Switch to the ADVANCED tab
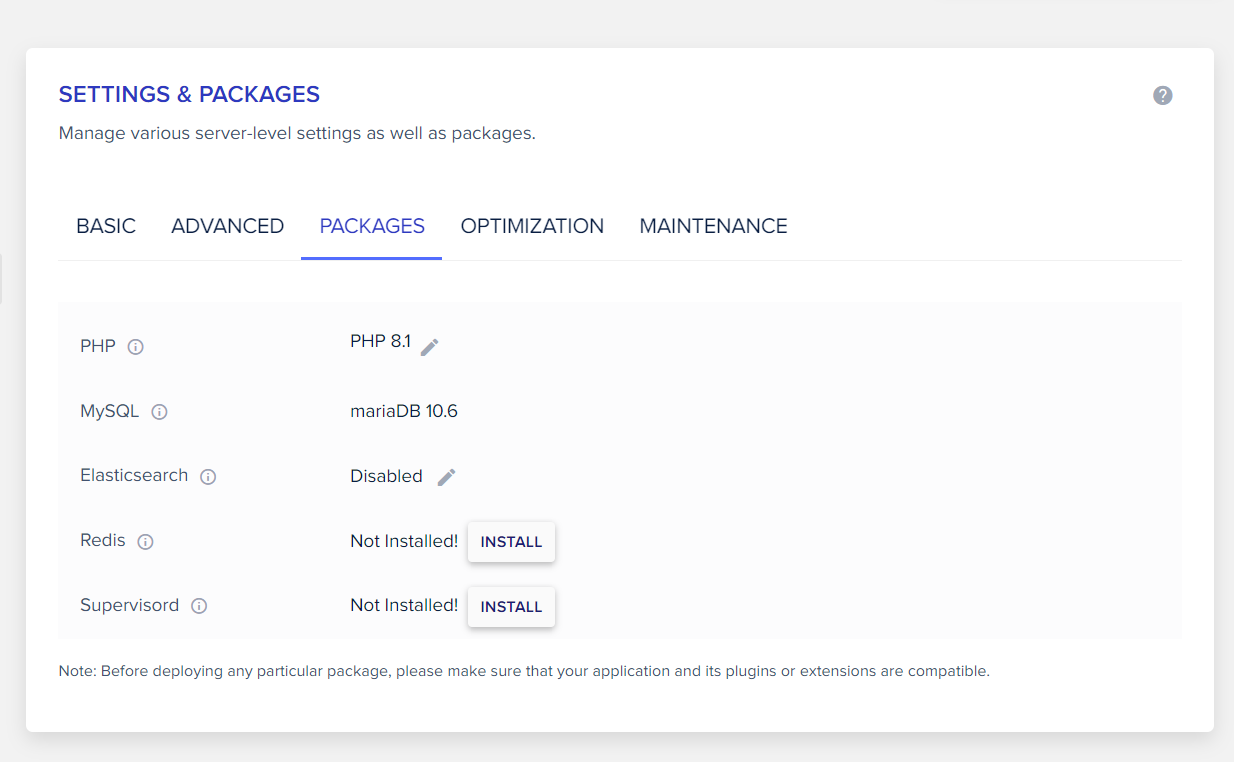This screenshot has width=1234, height=762. pos(227,226)
